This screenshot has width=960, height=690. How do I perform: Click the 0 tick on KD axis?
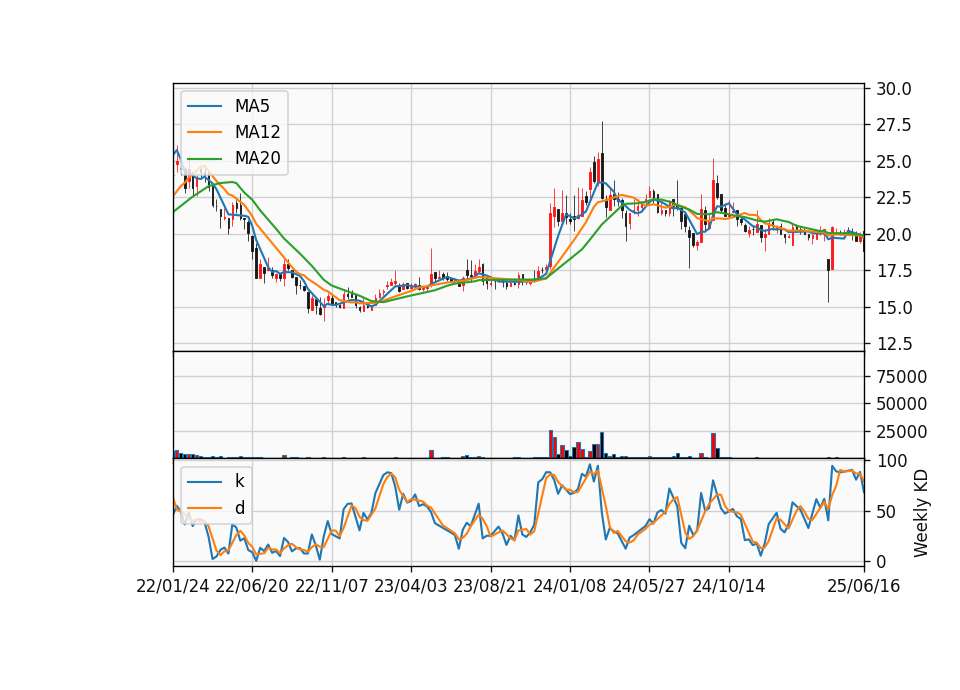[881, 561]
